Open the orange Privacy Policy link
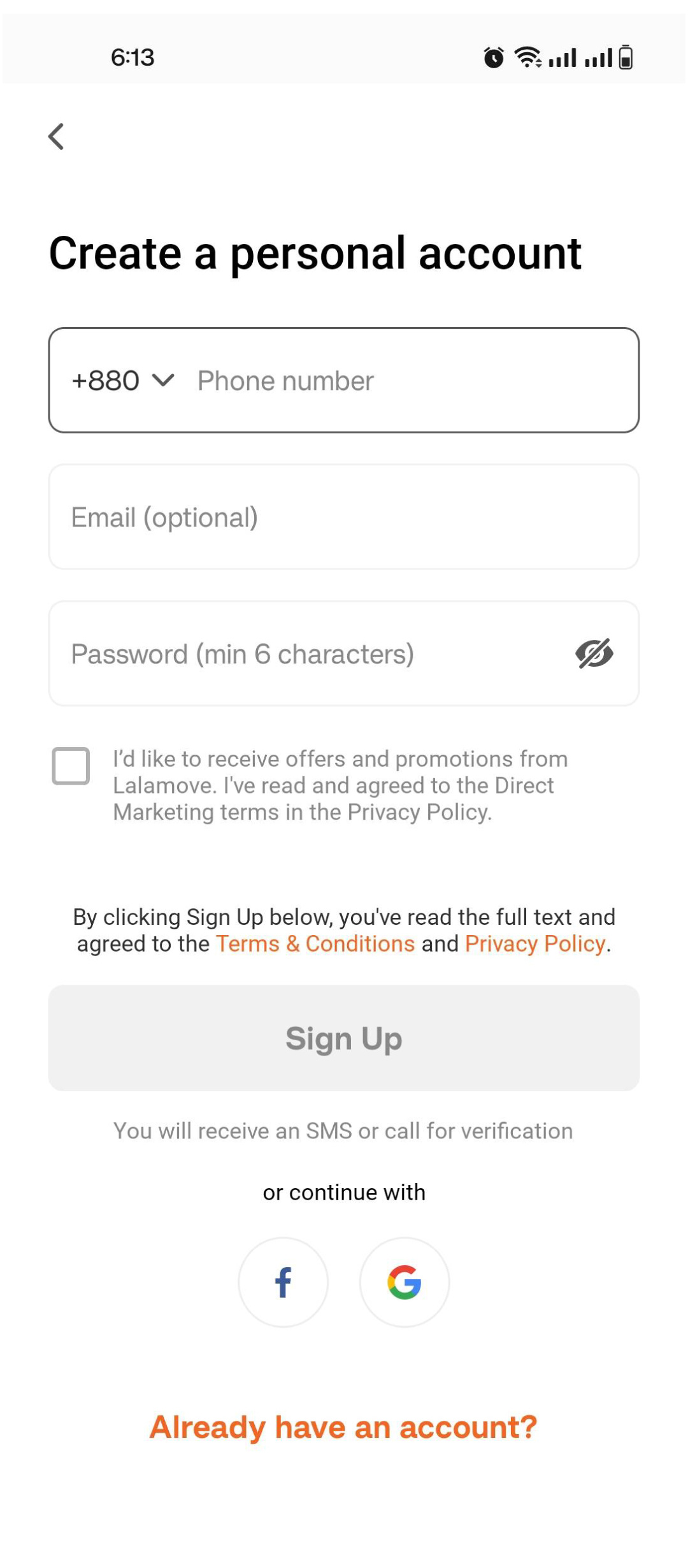The height and width of the screenshot is (1568, 688). click(535, 944)
